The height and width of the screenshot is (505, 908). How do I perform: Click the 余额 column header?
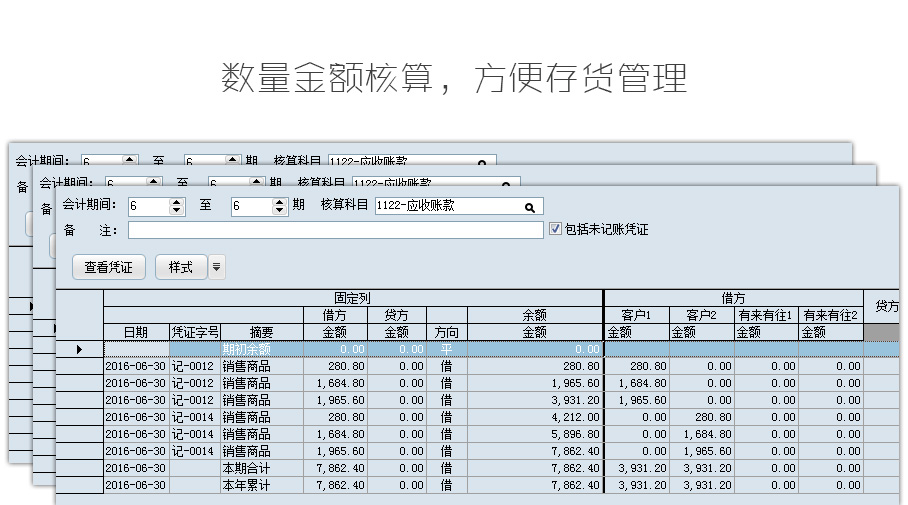[534, 315]
